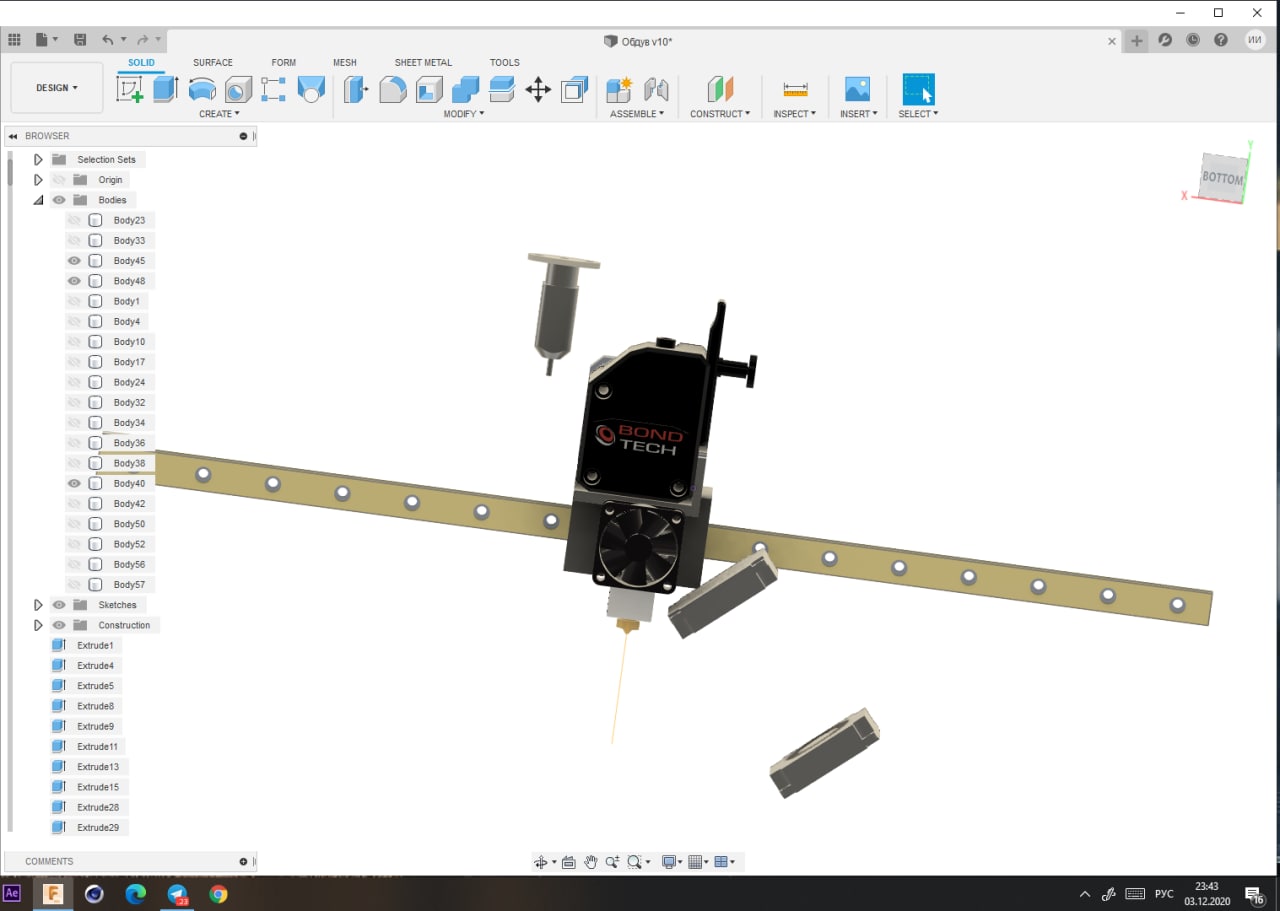
Task: Show Body23 using its eye icon
Action: [74, 220]
